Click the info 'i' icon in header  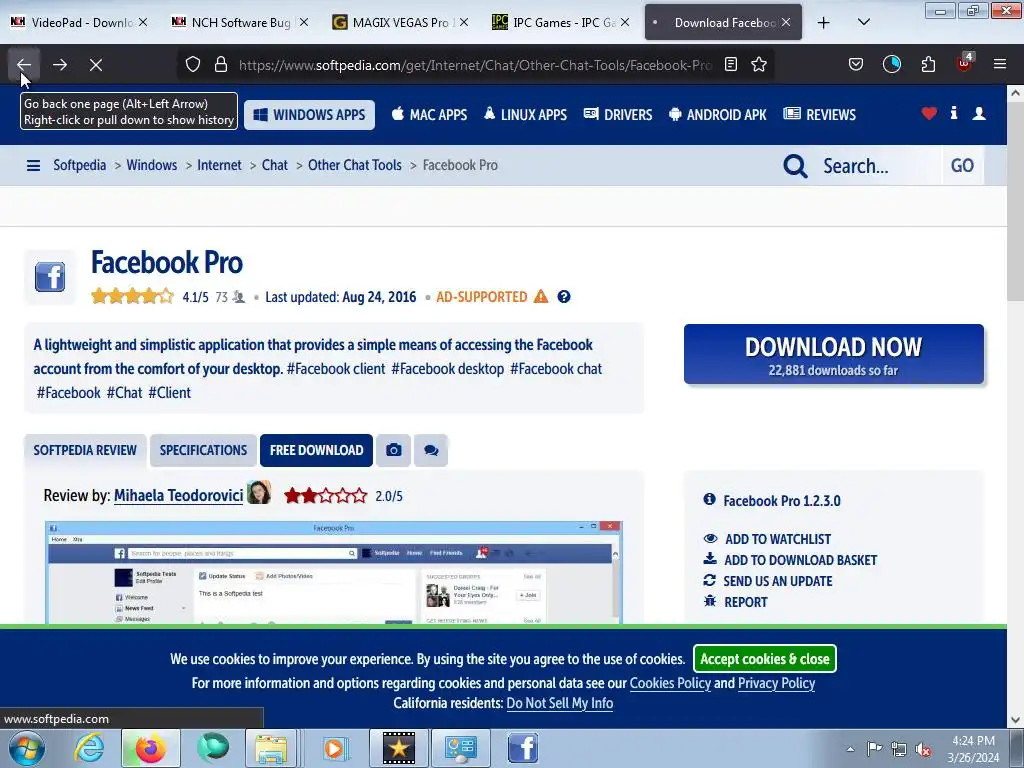[954, 113]
